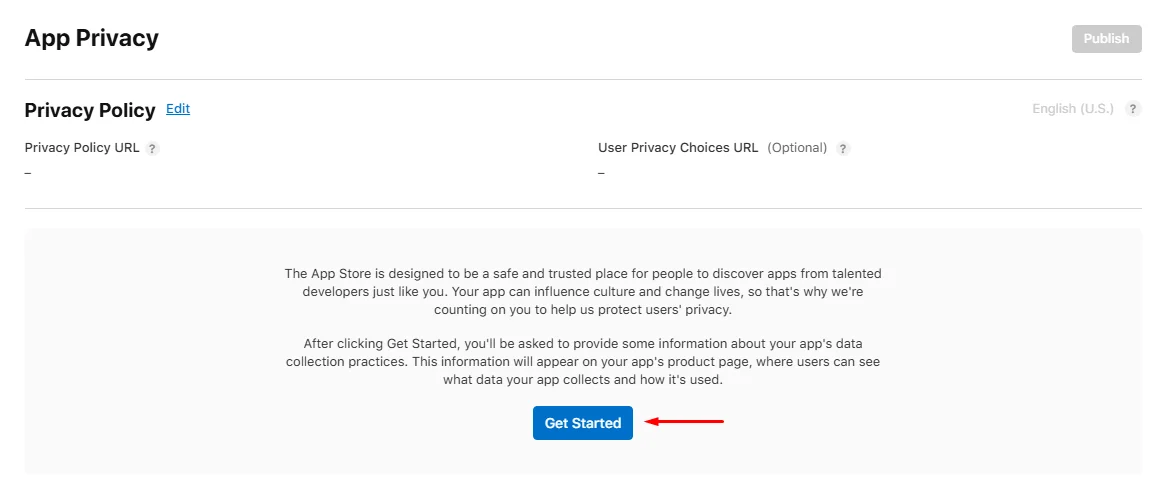
Task: Open the Edit link beside Privacy Policy
Action: click(178, 109)
